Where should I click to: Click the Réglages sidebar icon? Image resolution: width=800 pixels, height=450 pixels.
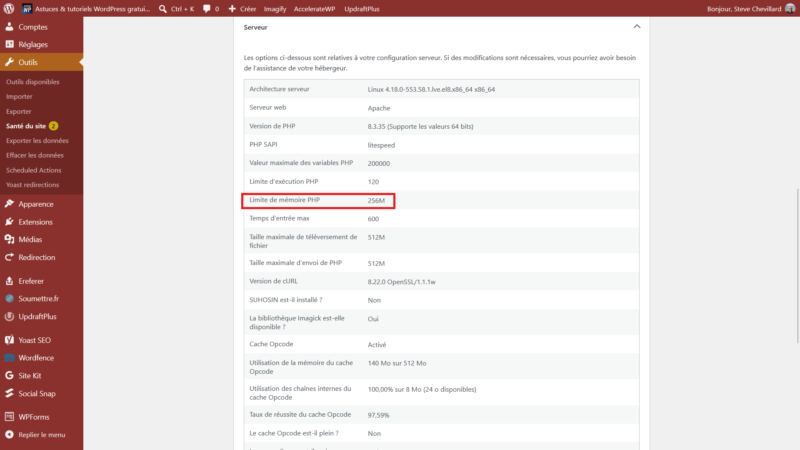tap(9, 44)
